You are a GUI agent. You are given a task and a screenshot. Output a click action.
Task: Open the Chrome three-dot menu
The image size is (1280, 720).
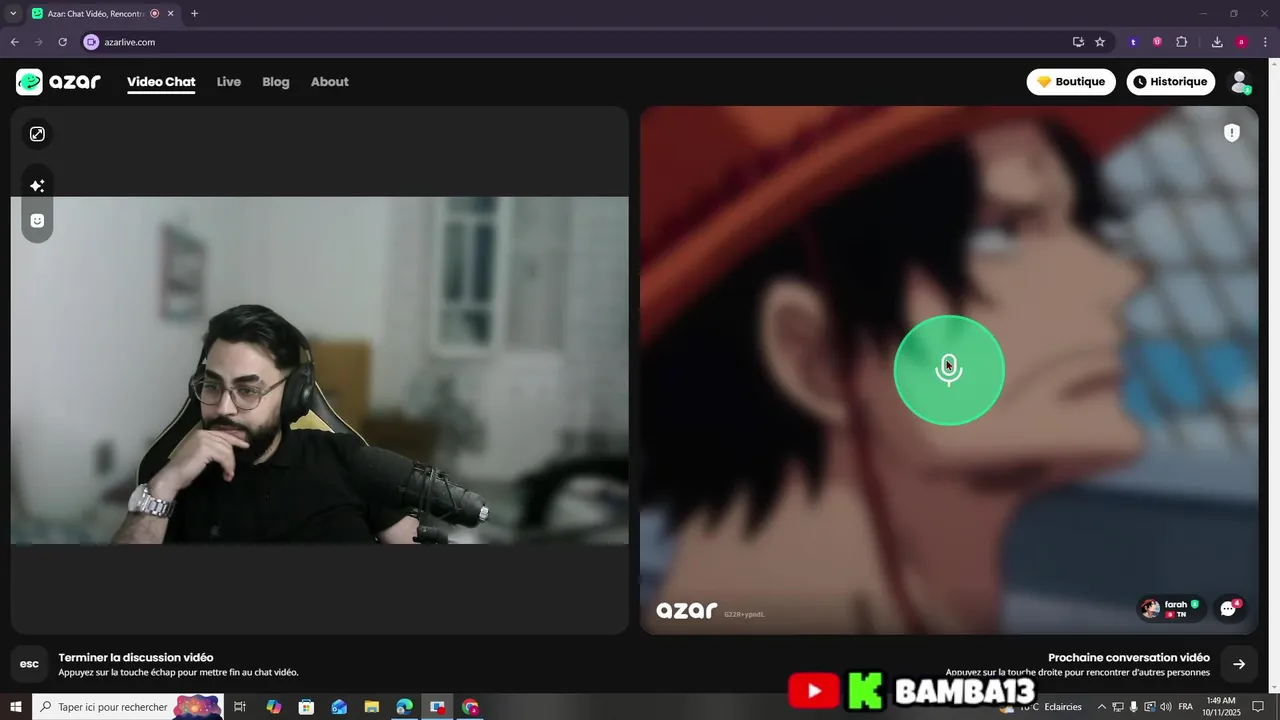point(1265,42)
